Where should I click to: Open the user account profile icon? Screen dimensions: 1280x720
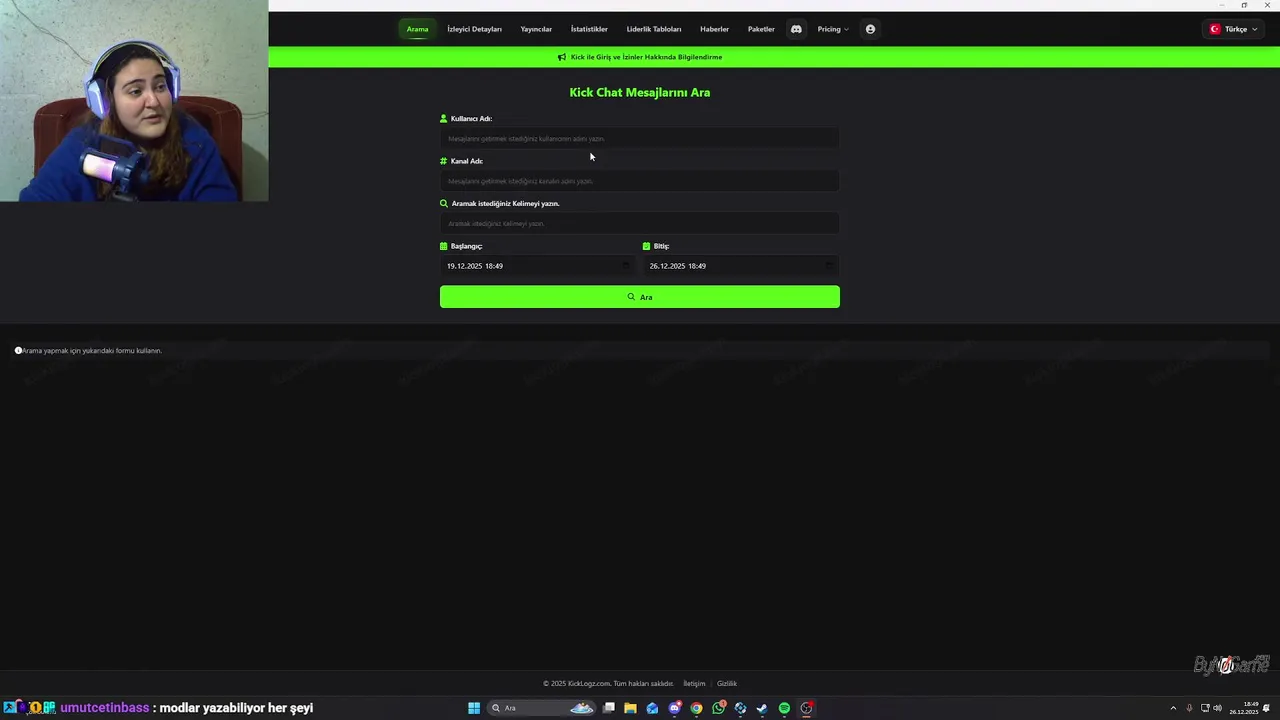coord(870,29)
